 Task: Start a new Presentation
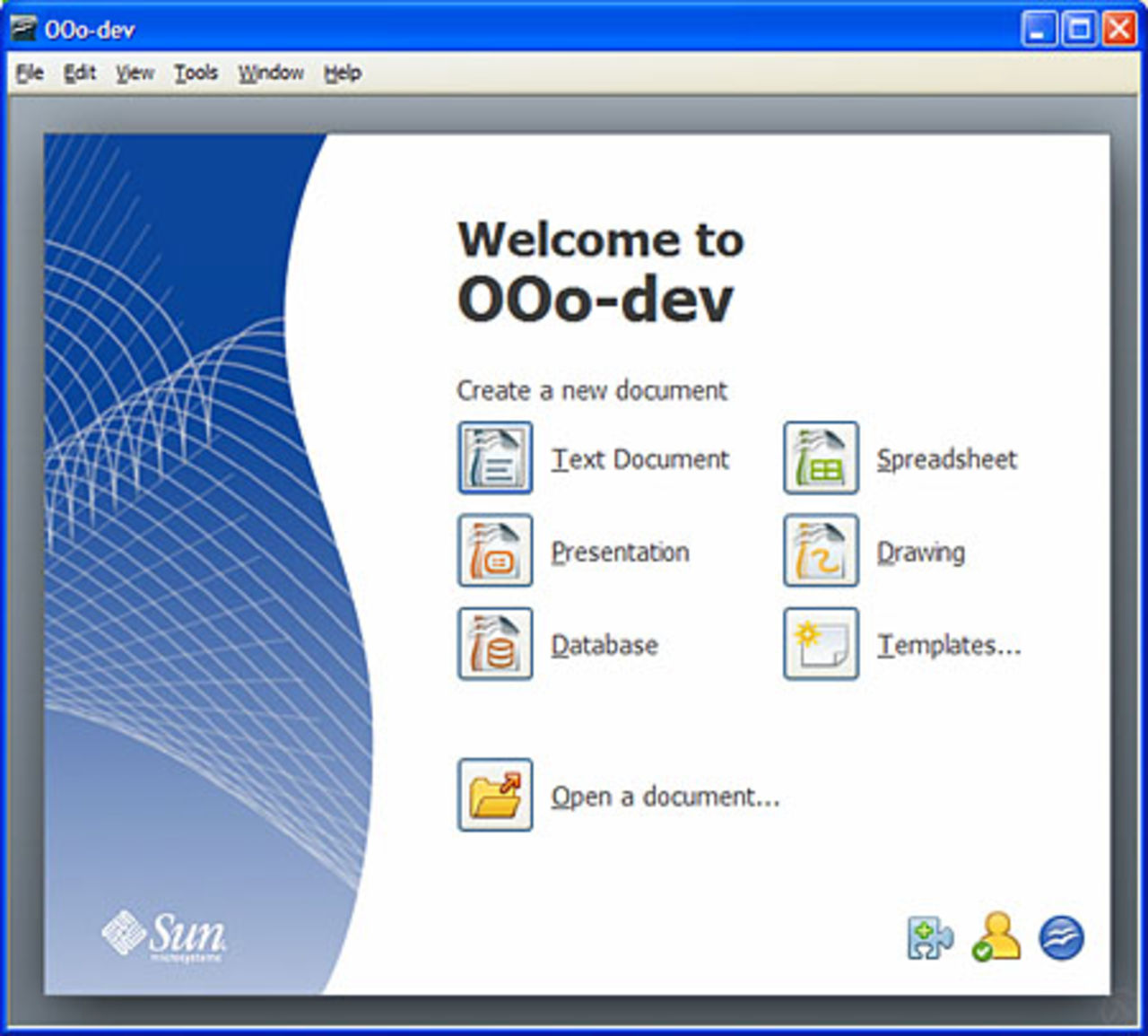click(x=494, y=551)
